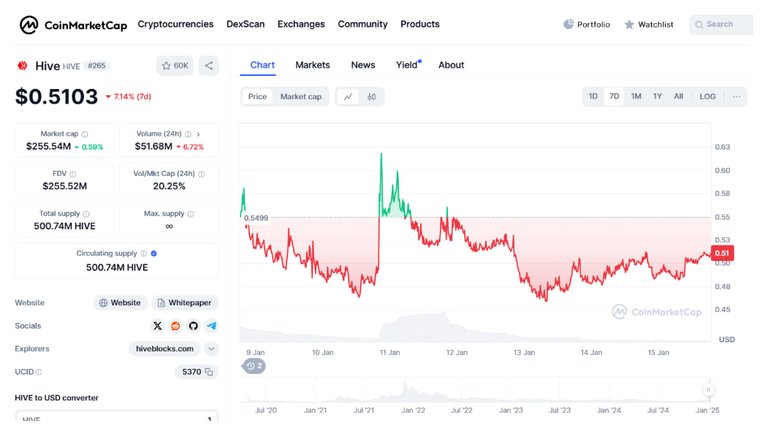Open the Community menu
This screenshot has height=425, width=768.
pyautogui.click(x=362, y=24)
